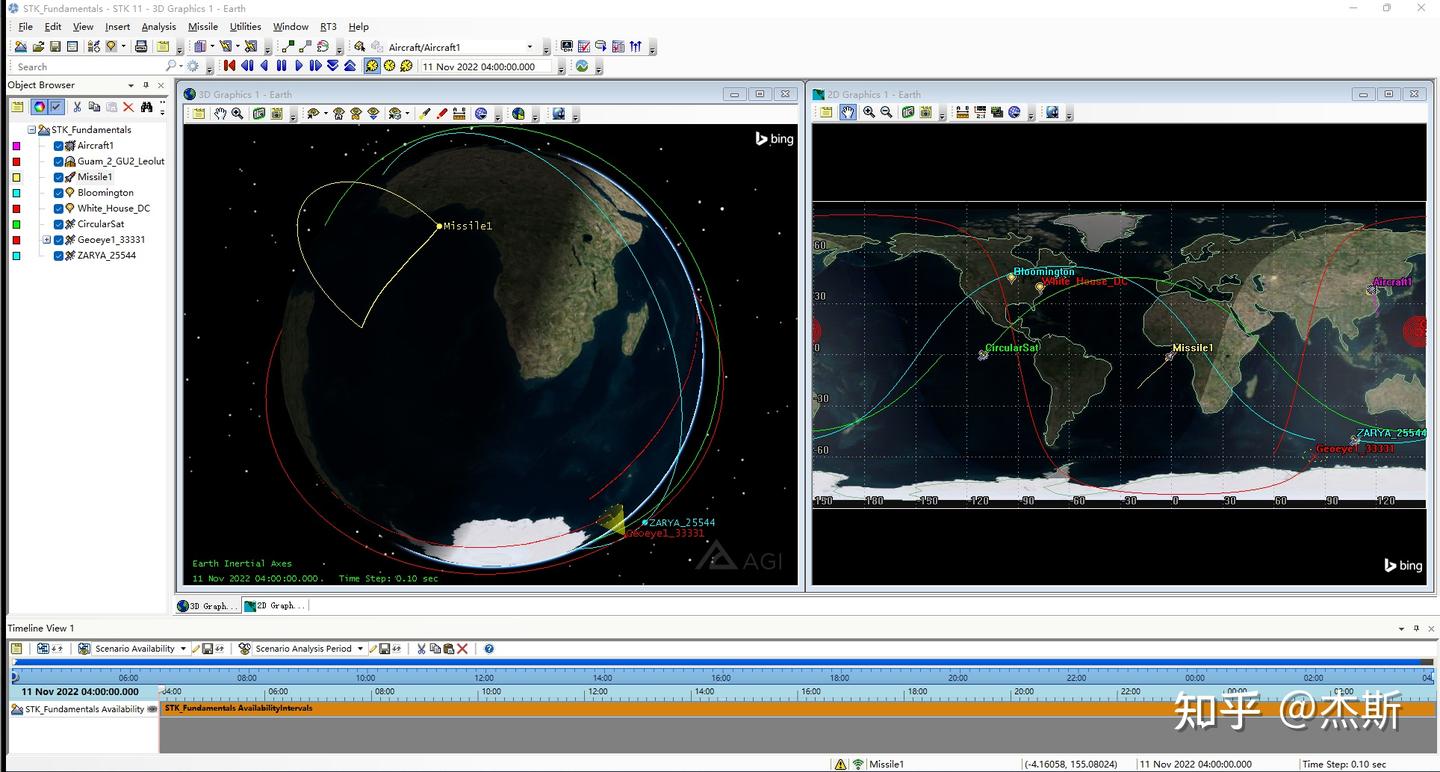Click the binoculars find icon in Object Browser
This screenshot has width=1440, height=772.
click(146, 107)
